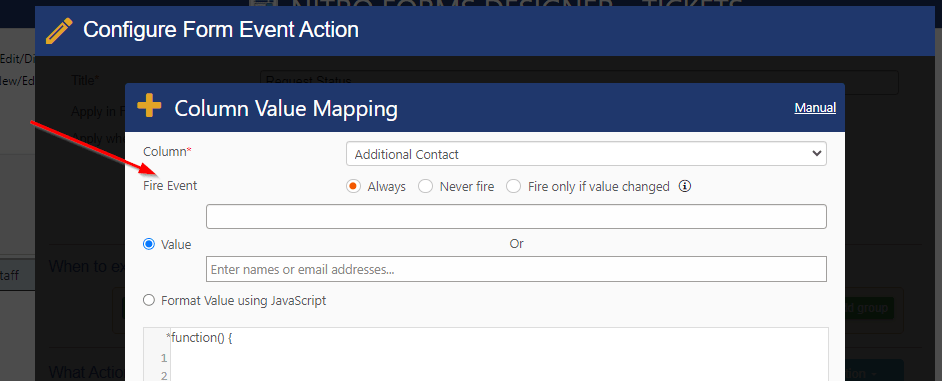Select the Always radio button
This screenshot has width=942, height=381.
click(x=353, y=186)
